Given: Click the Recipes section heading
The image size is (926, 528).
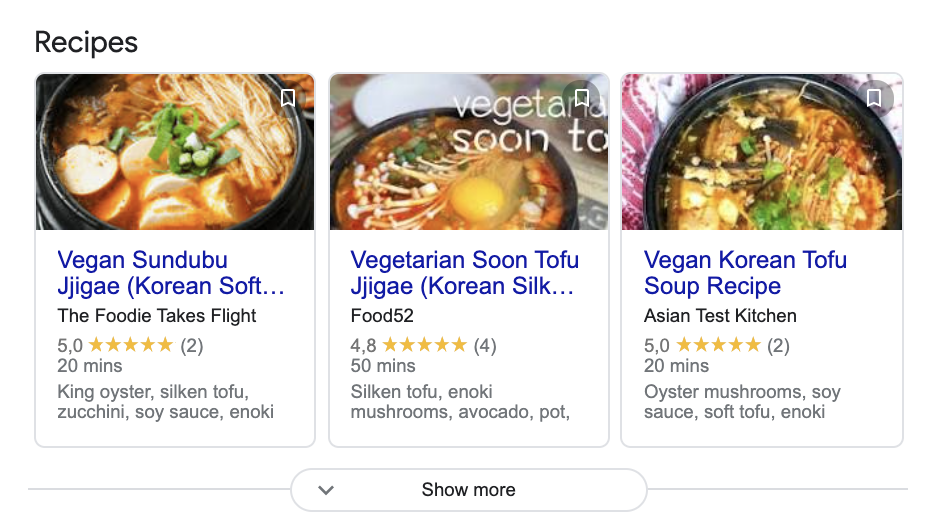Looking at the screenshot, I should pyautogui.click(x=86, y=43).
